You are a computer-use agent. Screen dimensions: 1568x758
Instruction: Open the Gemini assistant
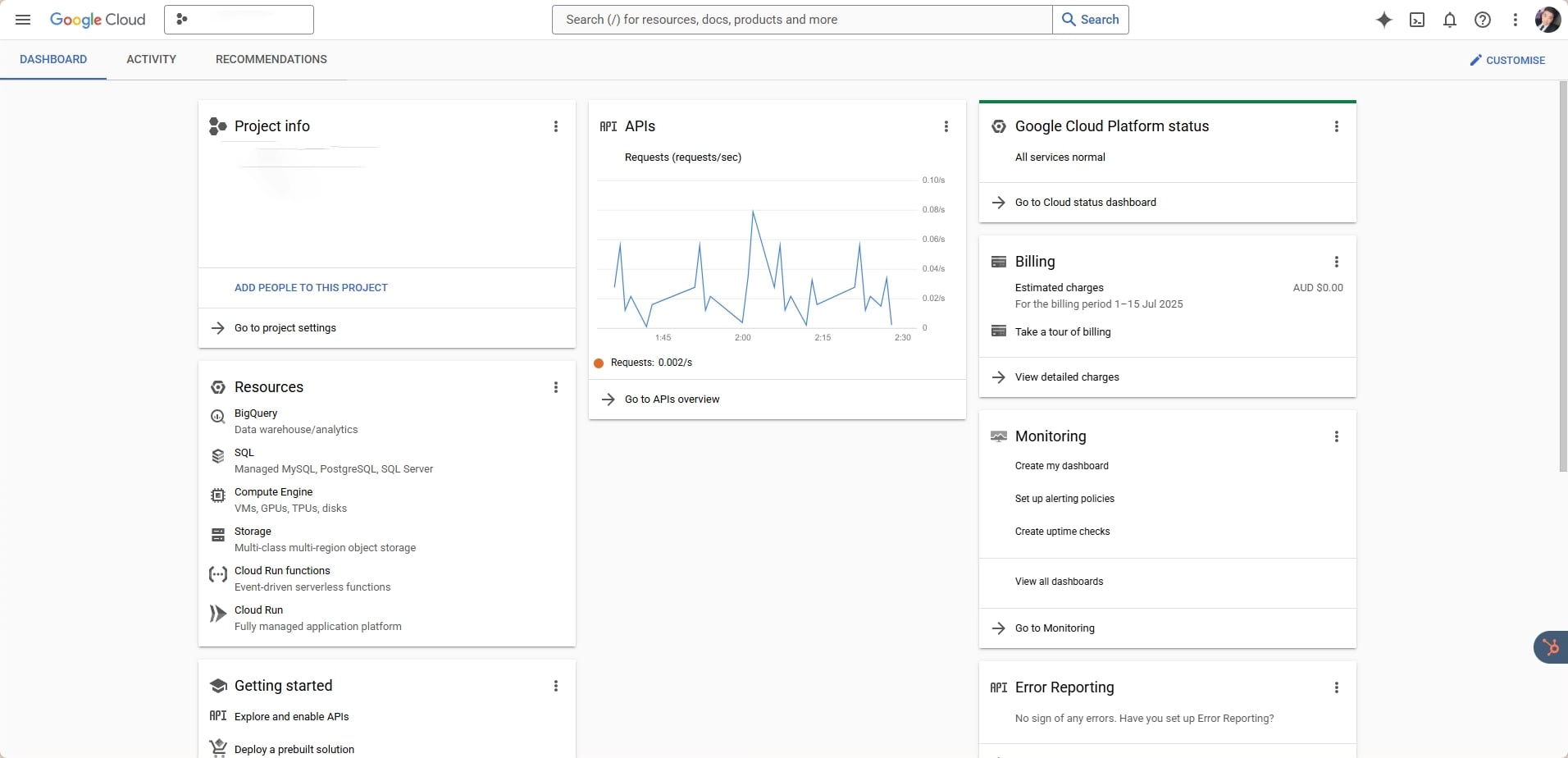(1383, 19)
